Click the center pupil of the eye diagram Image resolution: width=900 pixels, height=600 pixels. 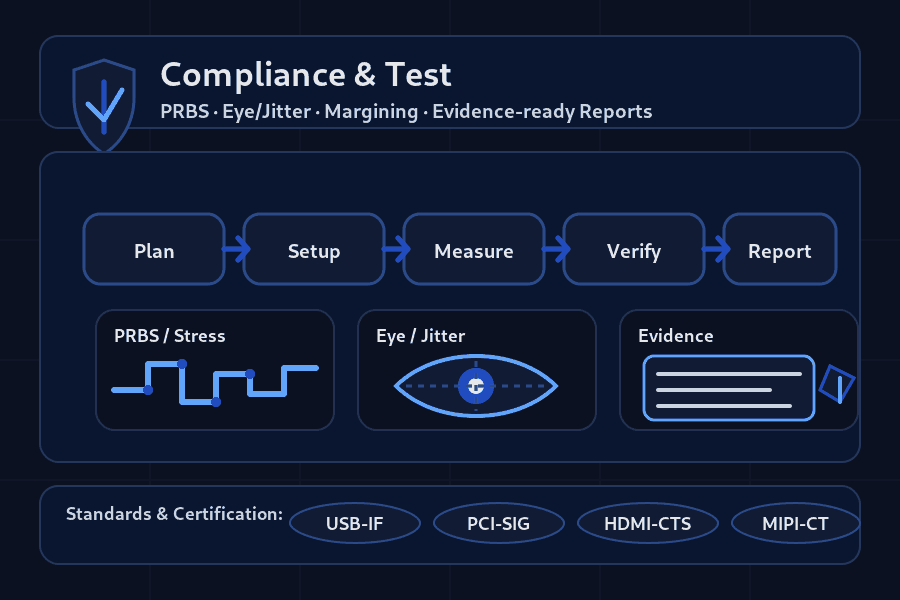tap(476, 386)
